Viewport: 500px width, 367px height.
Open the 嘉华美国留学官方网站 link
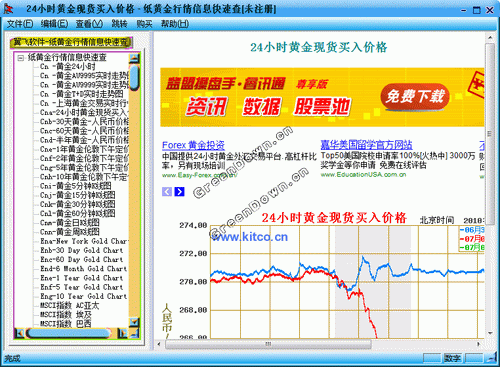(366, 145)
